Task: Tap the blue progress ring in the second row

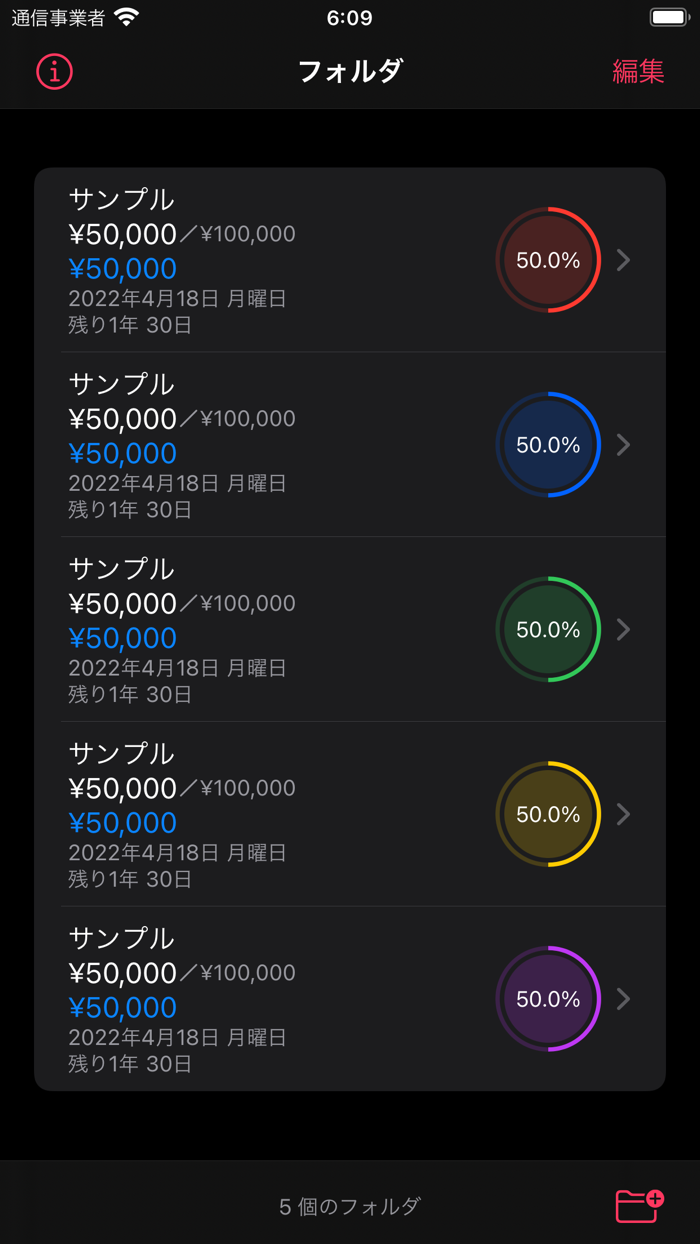Action: pyautogui.click(x=547, y=444)
